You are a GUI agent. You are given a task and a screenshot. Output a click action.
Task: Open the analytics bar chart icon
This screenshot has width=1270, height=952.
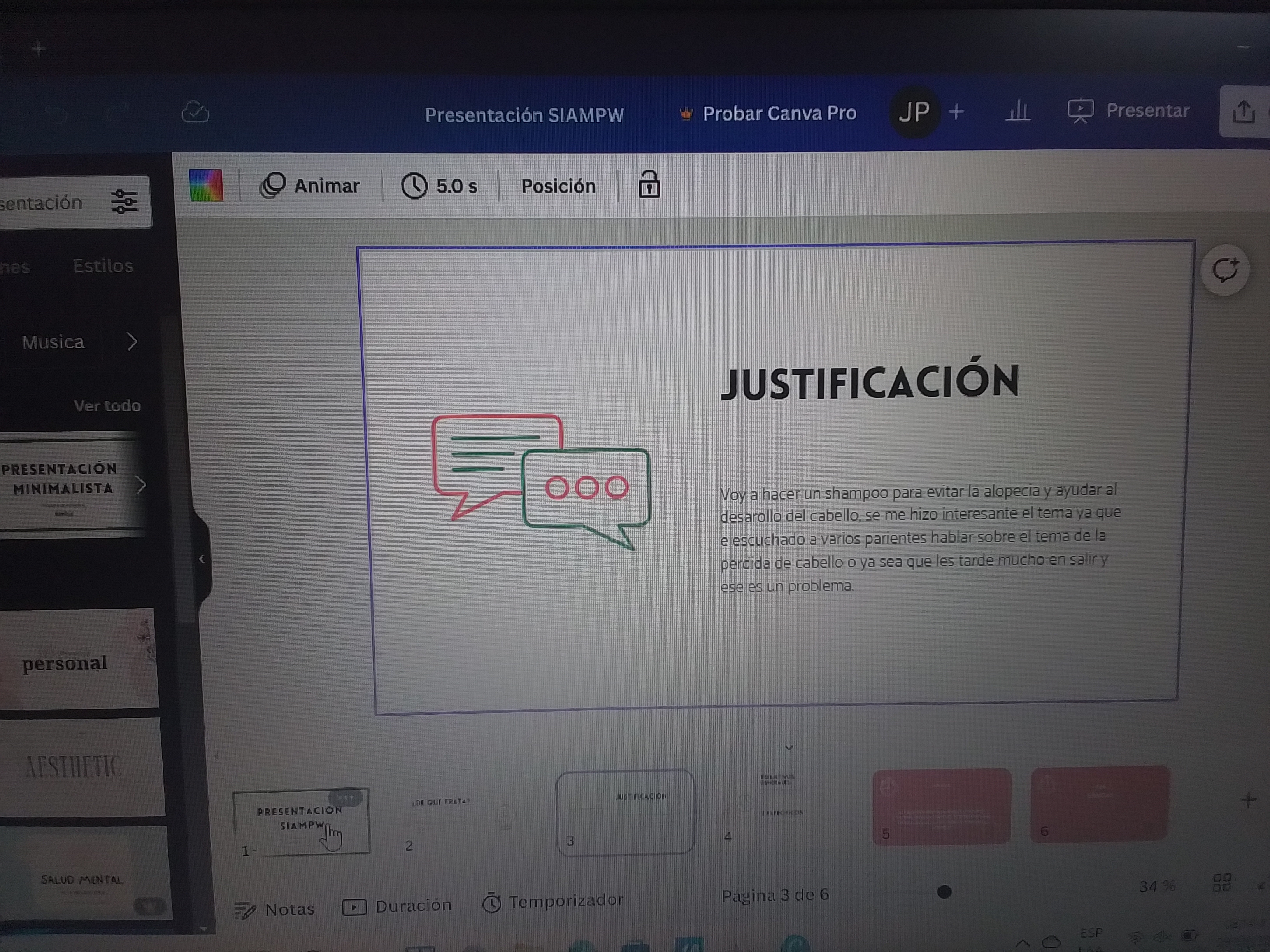(1018, 110)
